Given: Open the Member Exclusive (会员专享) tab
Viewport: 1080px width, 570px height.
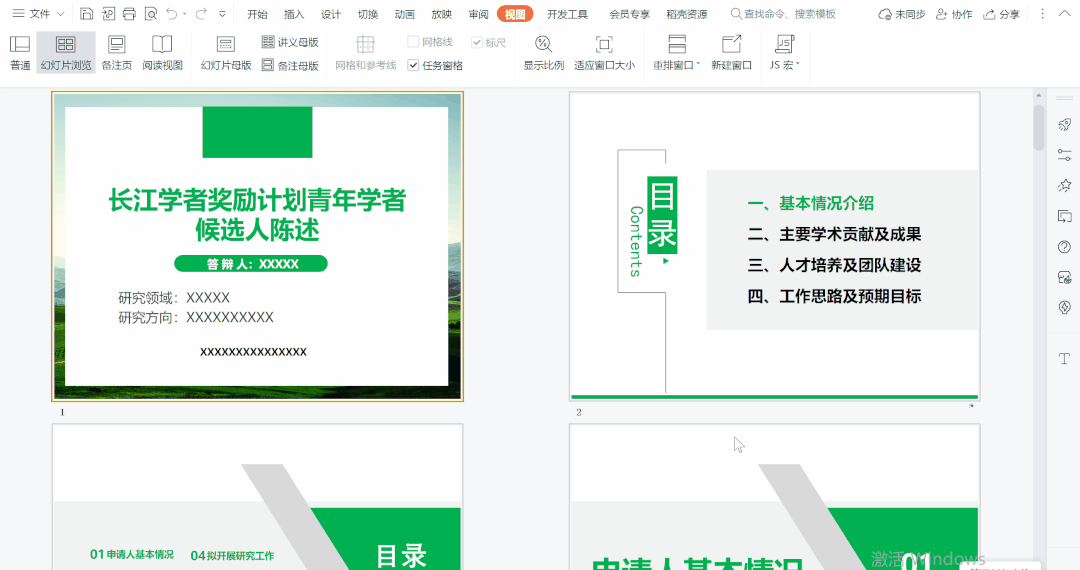Looking at the screenshot, I should pos(630,14).
